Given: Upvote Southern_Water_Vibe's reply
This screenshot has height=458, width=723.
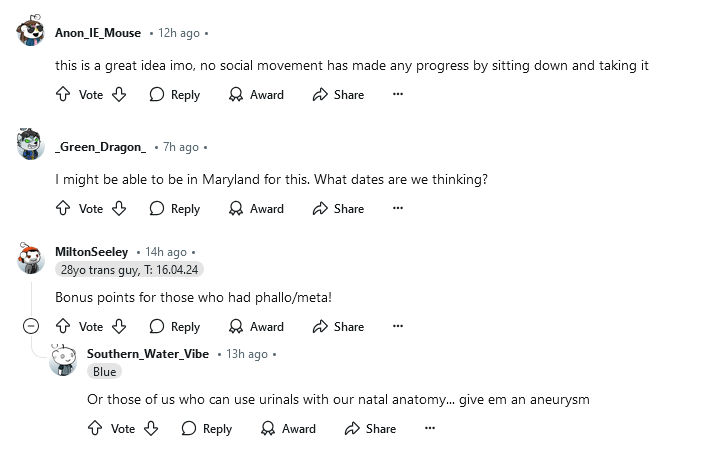Looking at the screenshot, I should click(x=95, y=429).
